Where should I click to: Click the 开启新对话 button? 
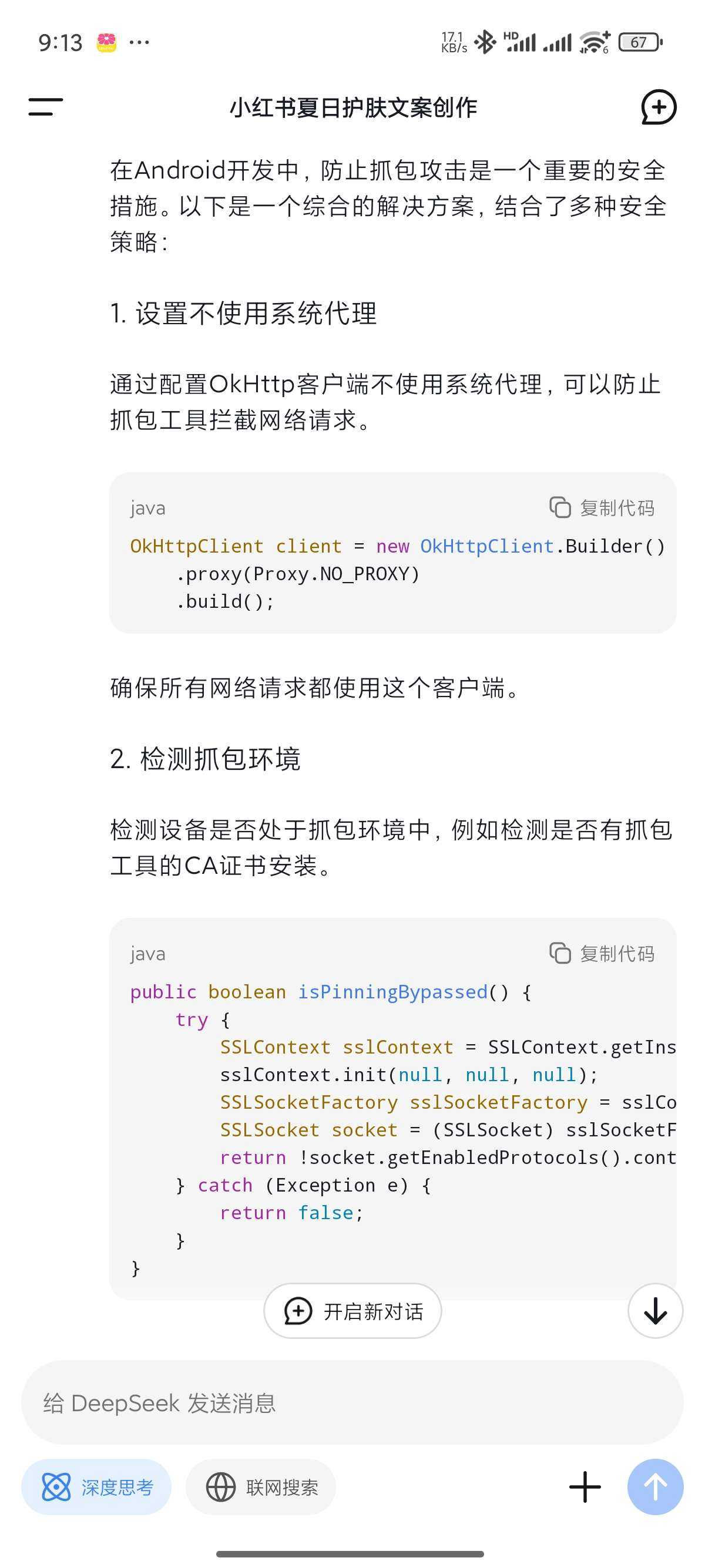352,1311
